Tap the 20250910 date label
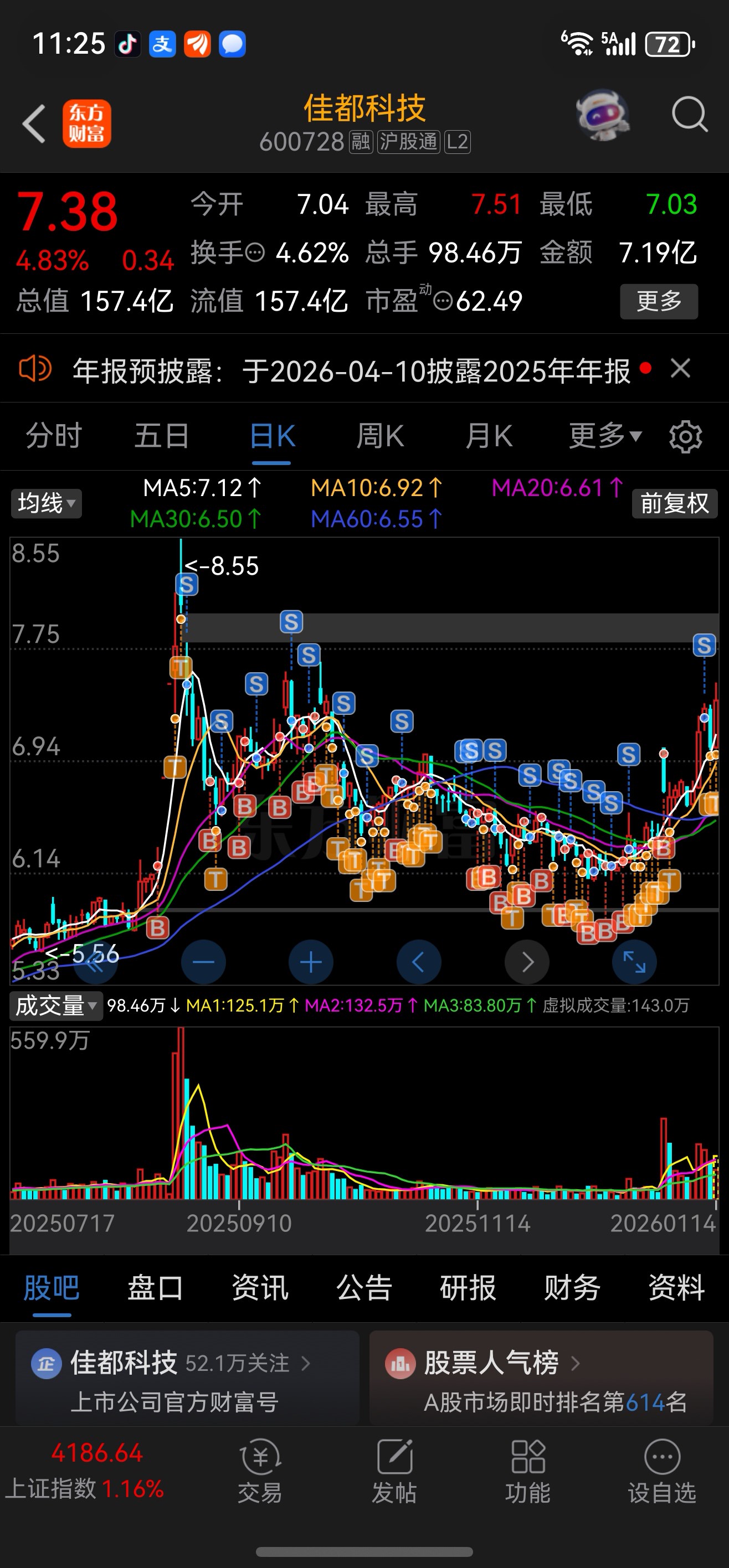 coord(239,1224)
